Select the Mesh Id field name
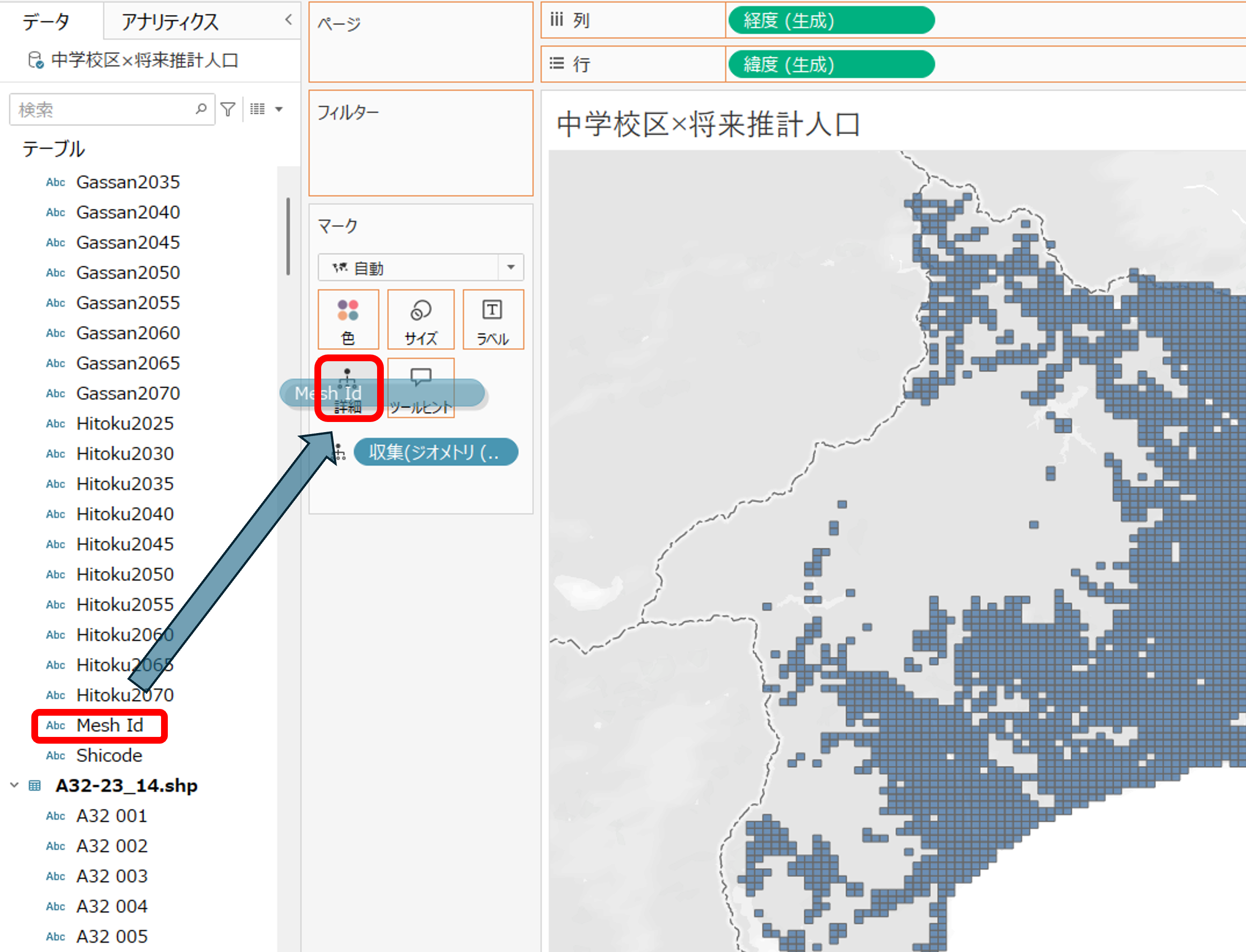Screen dimensions: 1246x952 click(110, 725)
